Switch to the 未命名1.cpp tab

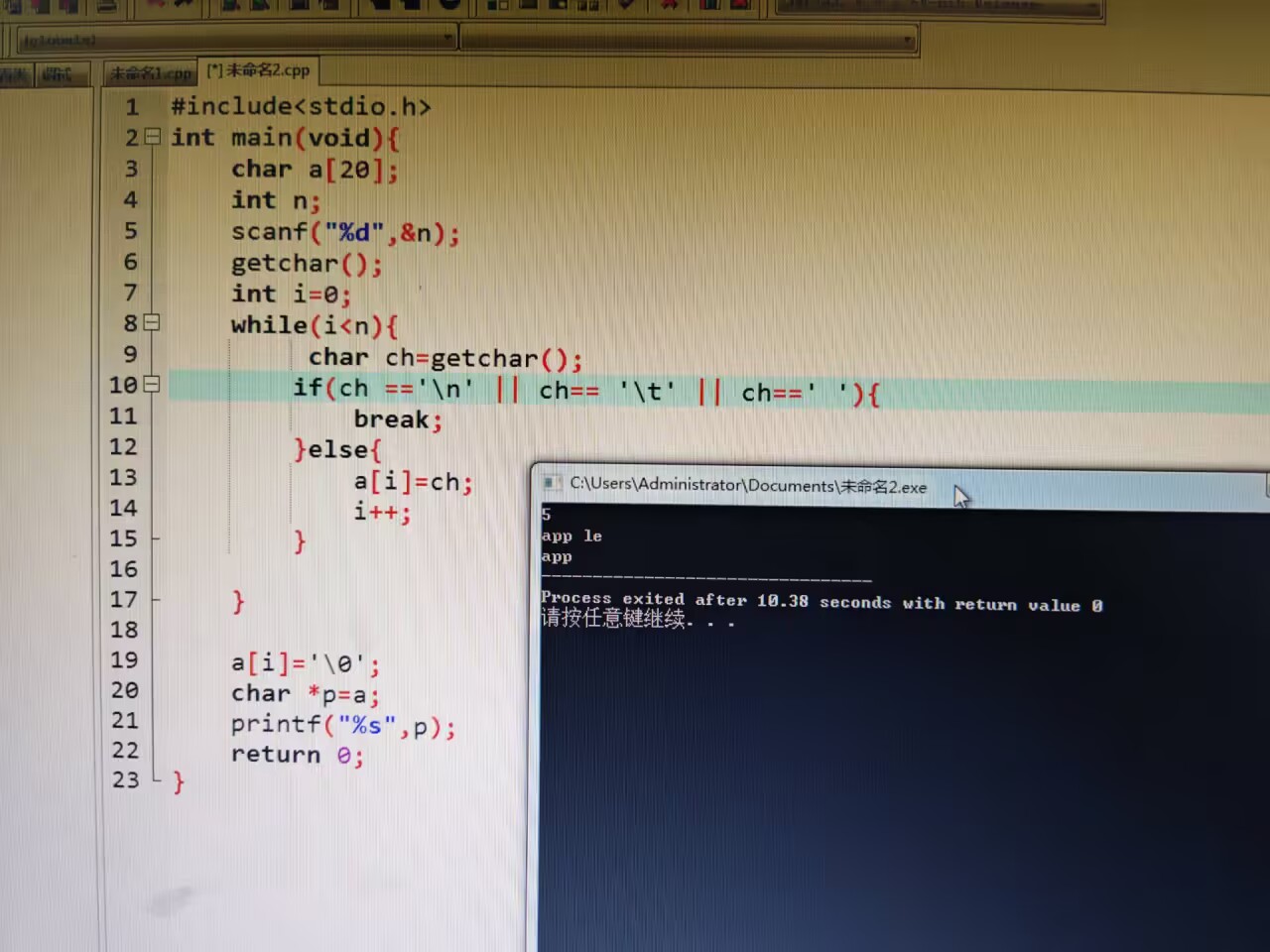[149, 72]
